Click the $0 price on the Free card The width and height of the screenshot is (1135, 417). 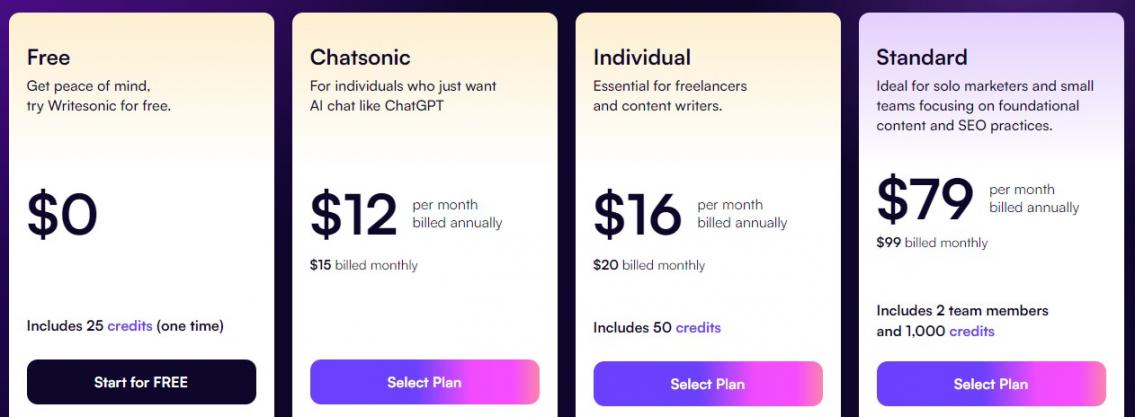tap(62, 214)
